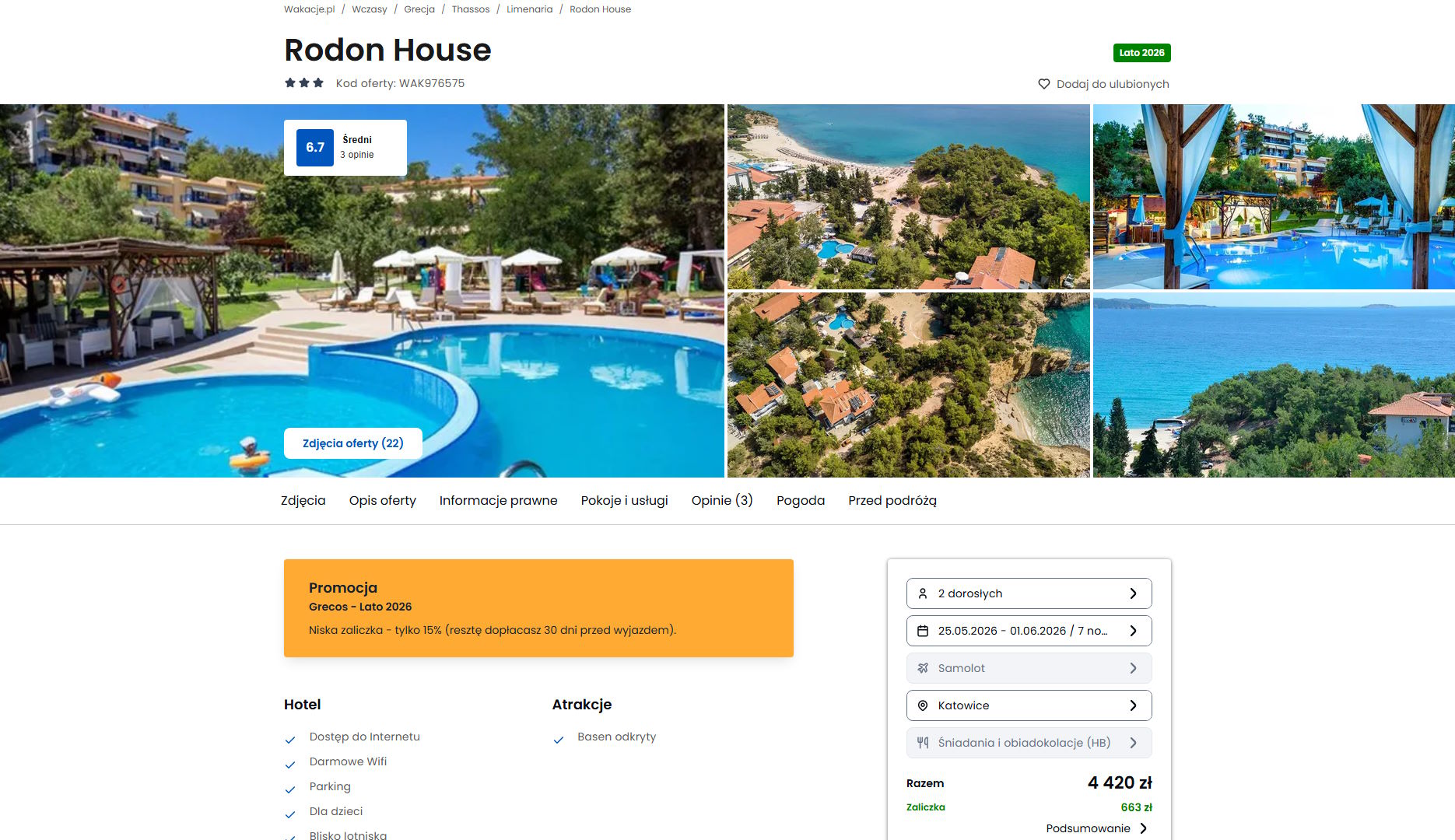Screen dimensions: 1455x840
Task: Click the person icon in 2 dorosłych field
Action: (x=923, y=593)
